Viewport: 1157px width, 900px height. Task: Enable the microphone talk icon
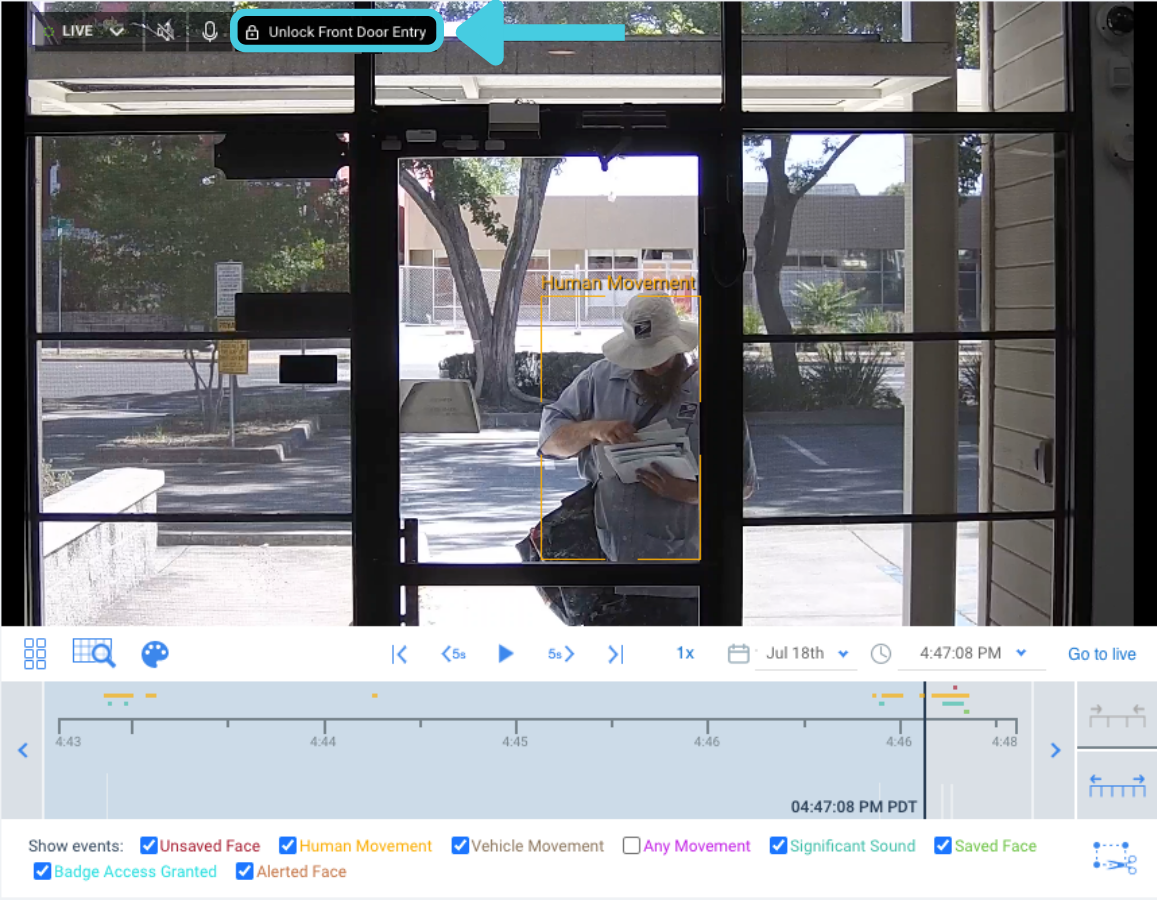click(209, 31)
